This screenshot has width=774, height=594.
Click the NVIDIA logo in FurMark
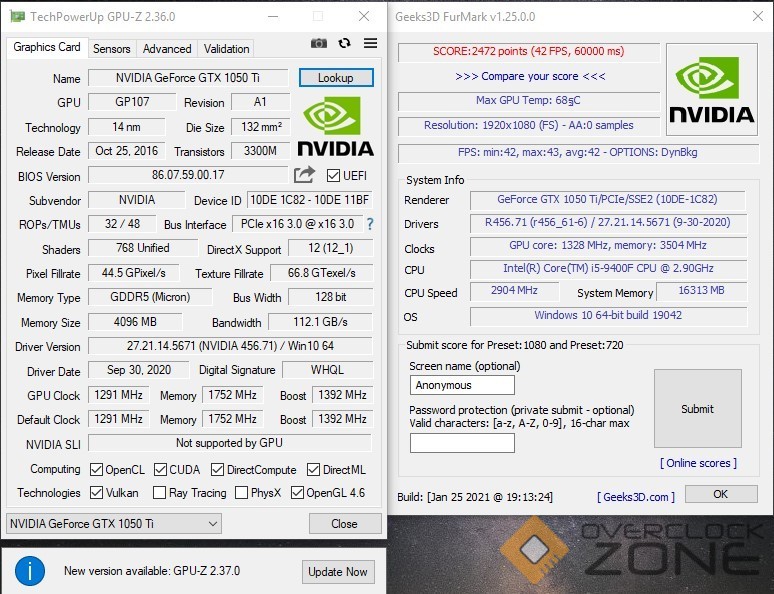coord(711,90)
